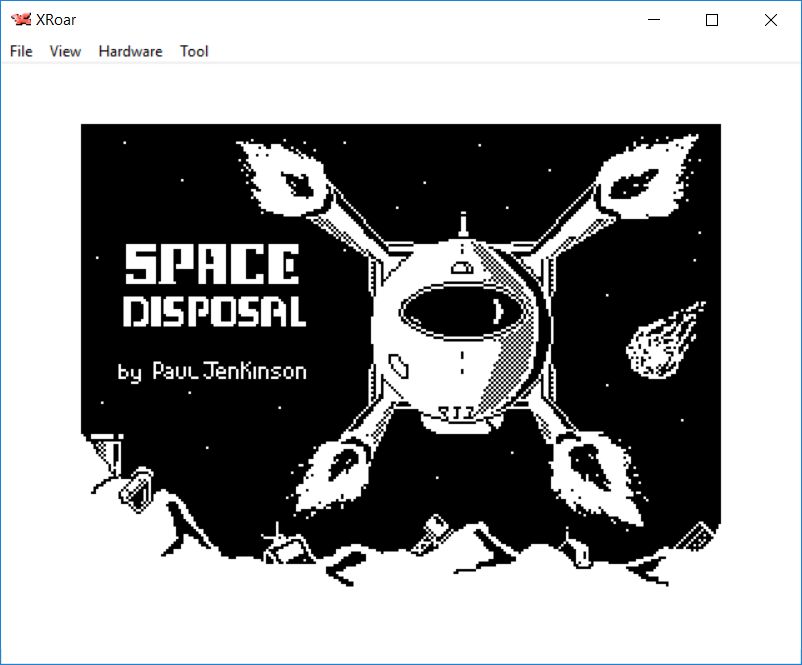Click the DISPOSAL title word
The width and height of the screenshot is (802, 665).
click(x=214, y=313)
